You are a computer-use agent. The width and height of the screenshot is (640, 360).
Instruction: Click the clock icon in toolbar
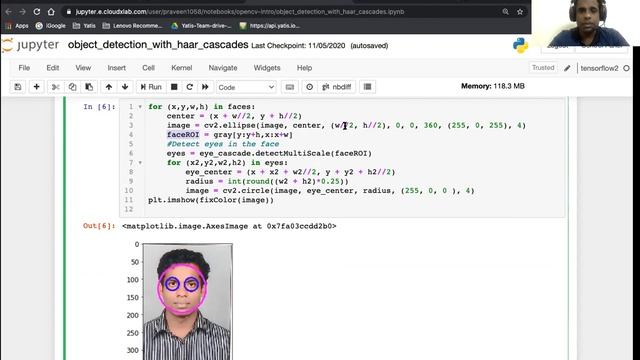tap(309, 87)
